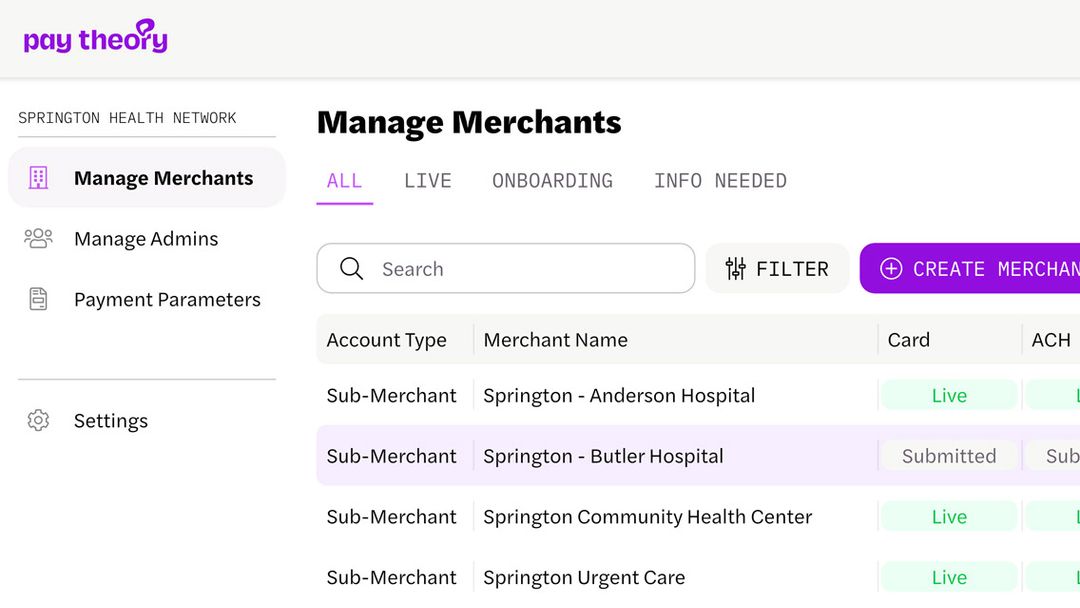Click the Live badge for Anderson Hospital
Screen dimensions: 1080x608
[x=948, y=395]
